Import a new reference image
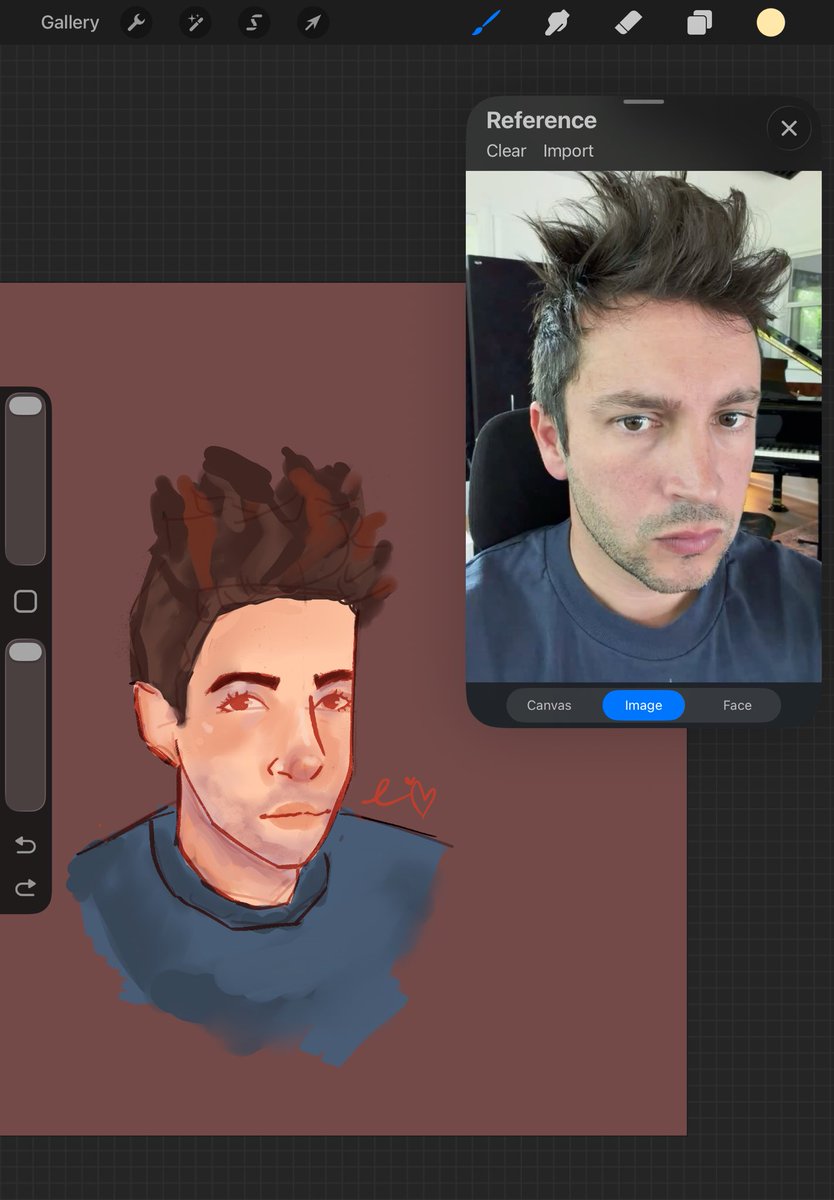Viewport: 834px width, 1200px height. 568,151
